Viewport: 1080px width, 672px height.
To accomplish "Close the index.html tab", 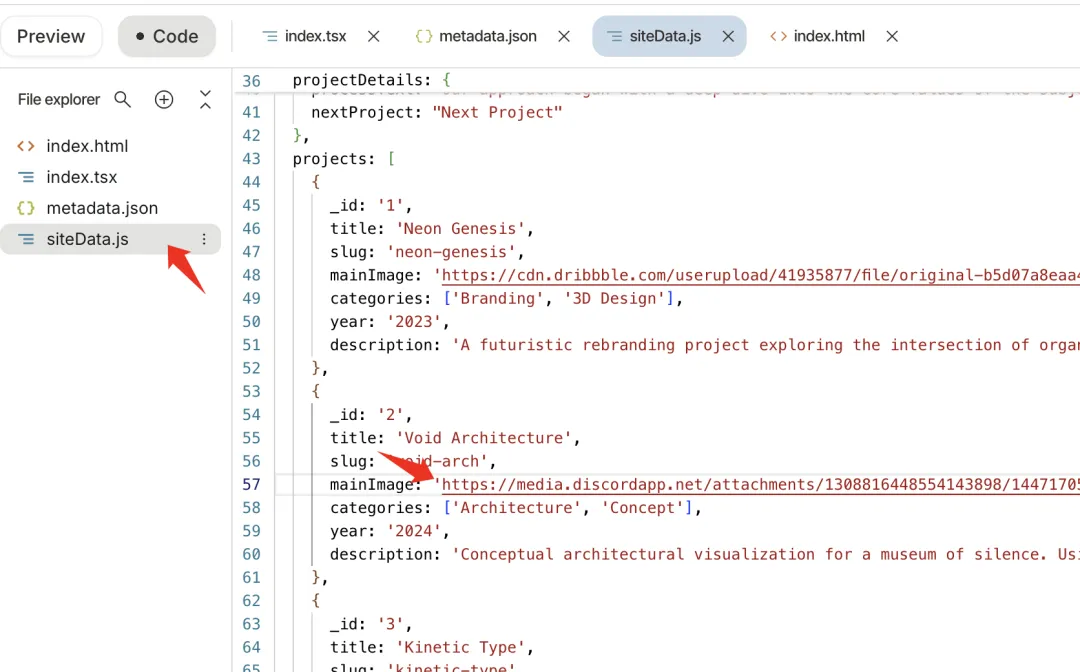I will click(892, 36).
